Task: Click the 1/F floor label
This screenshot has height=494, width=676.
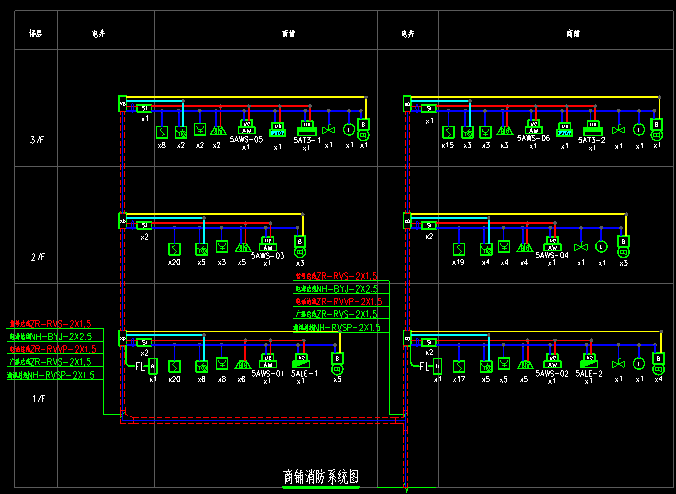Action: (39, 398)
